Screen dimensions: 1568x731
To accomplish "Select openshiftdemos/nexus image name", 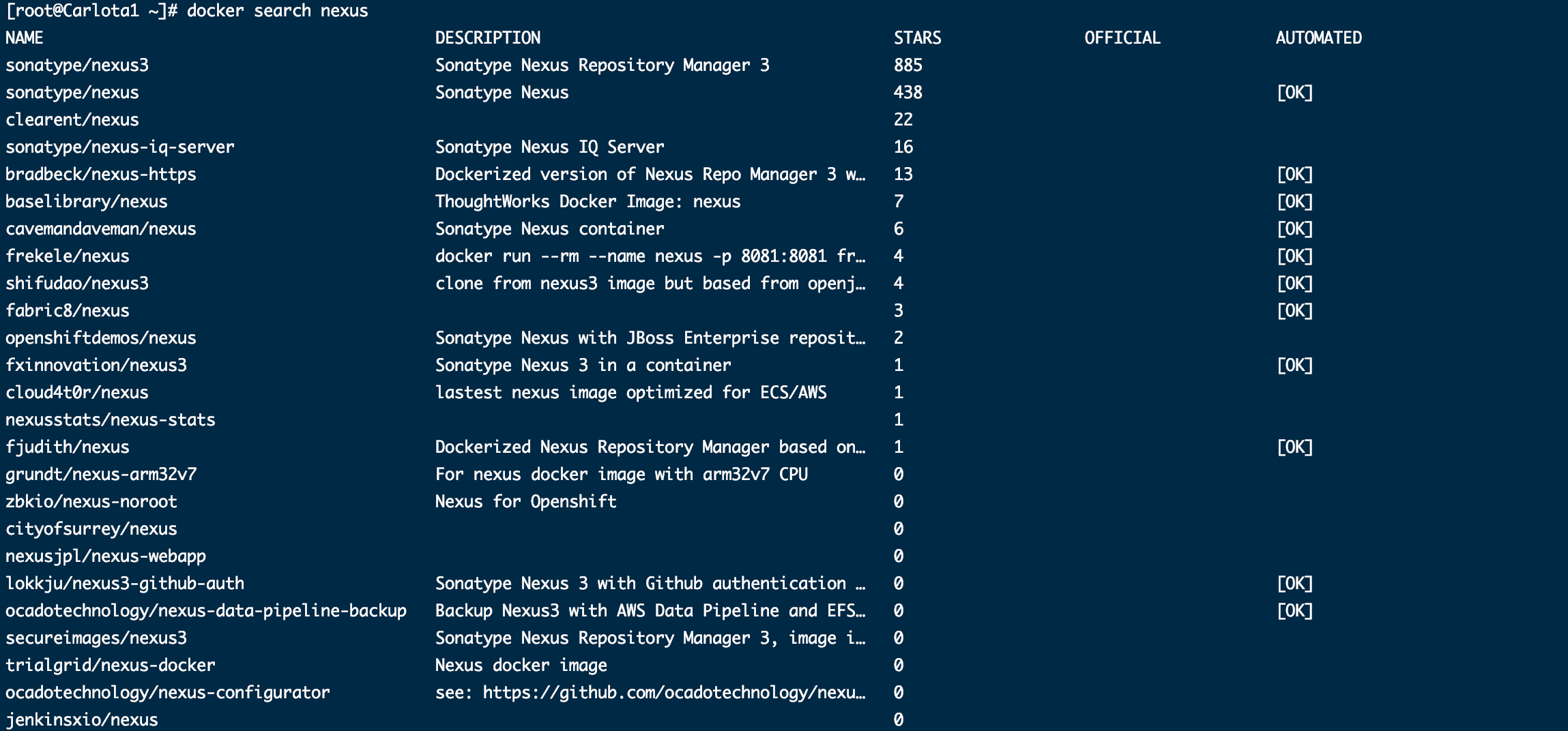I will pos(101,338).
